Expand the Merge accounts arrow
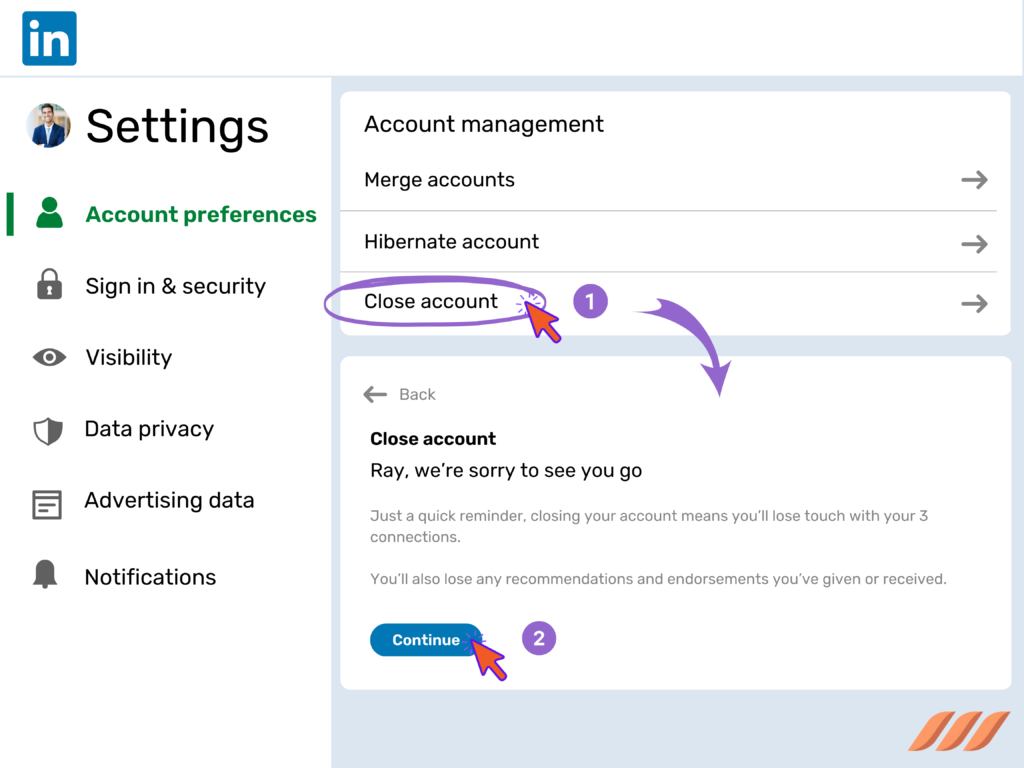Image resolution: width=1024 pixels, height=768 pixels. 973,179
